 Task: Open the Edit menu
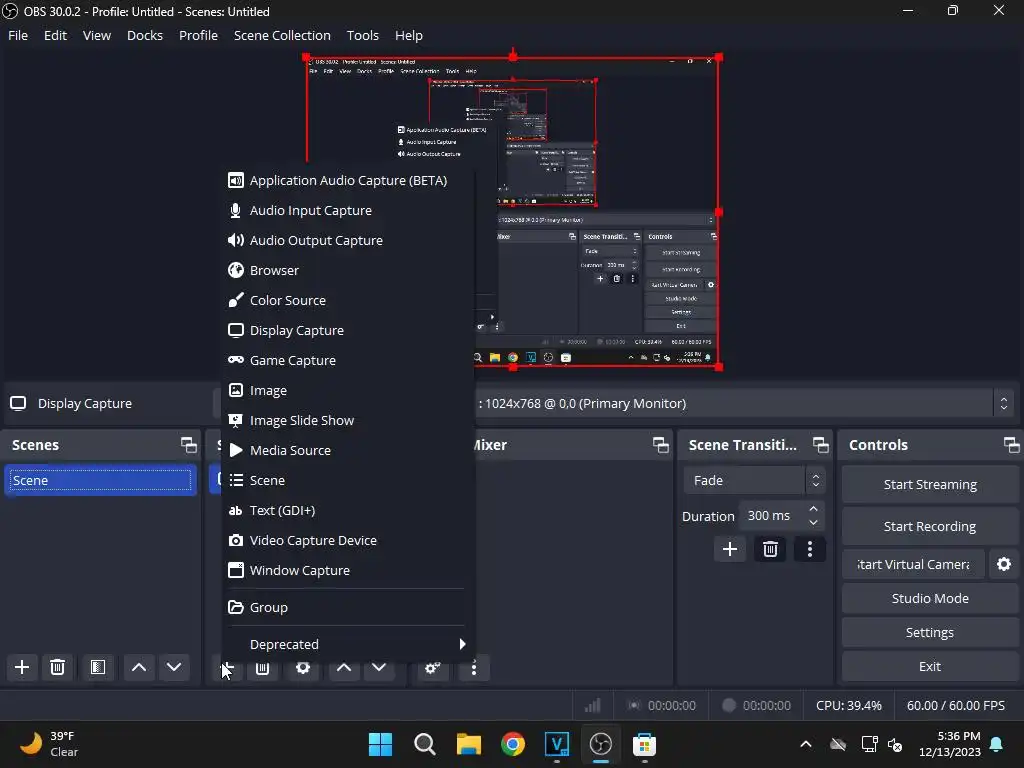(56, 35)
